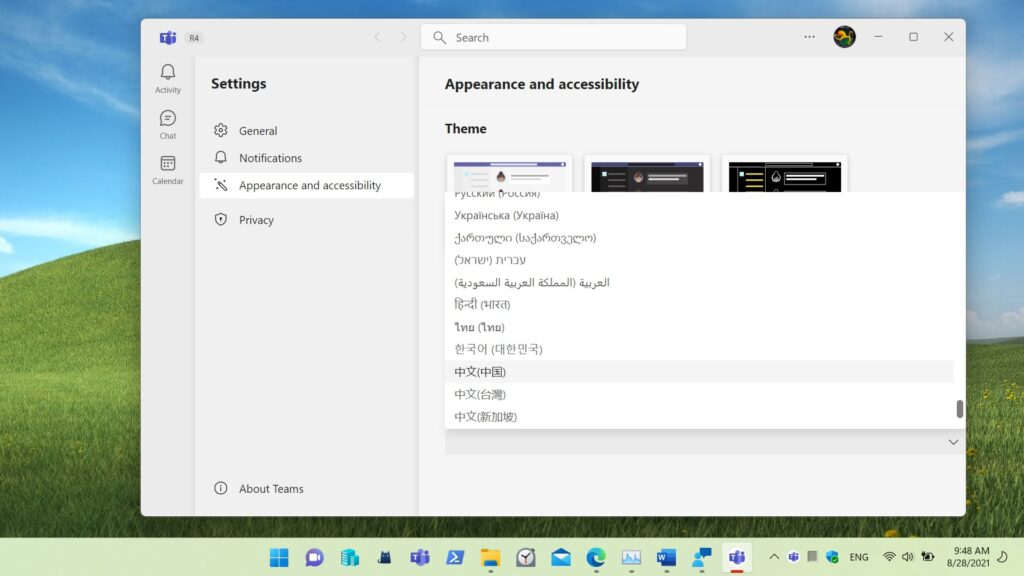Open the three-dot more options menu

tap(809, 37)
